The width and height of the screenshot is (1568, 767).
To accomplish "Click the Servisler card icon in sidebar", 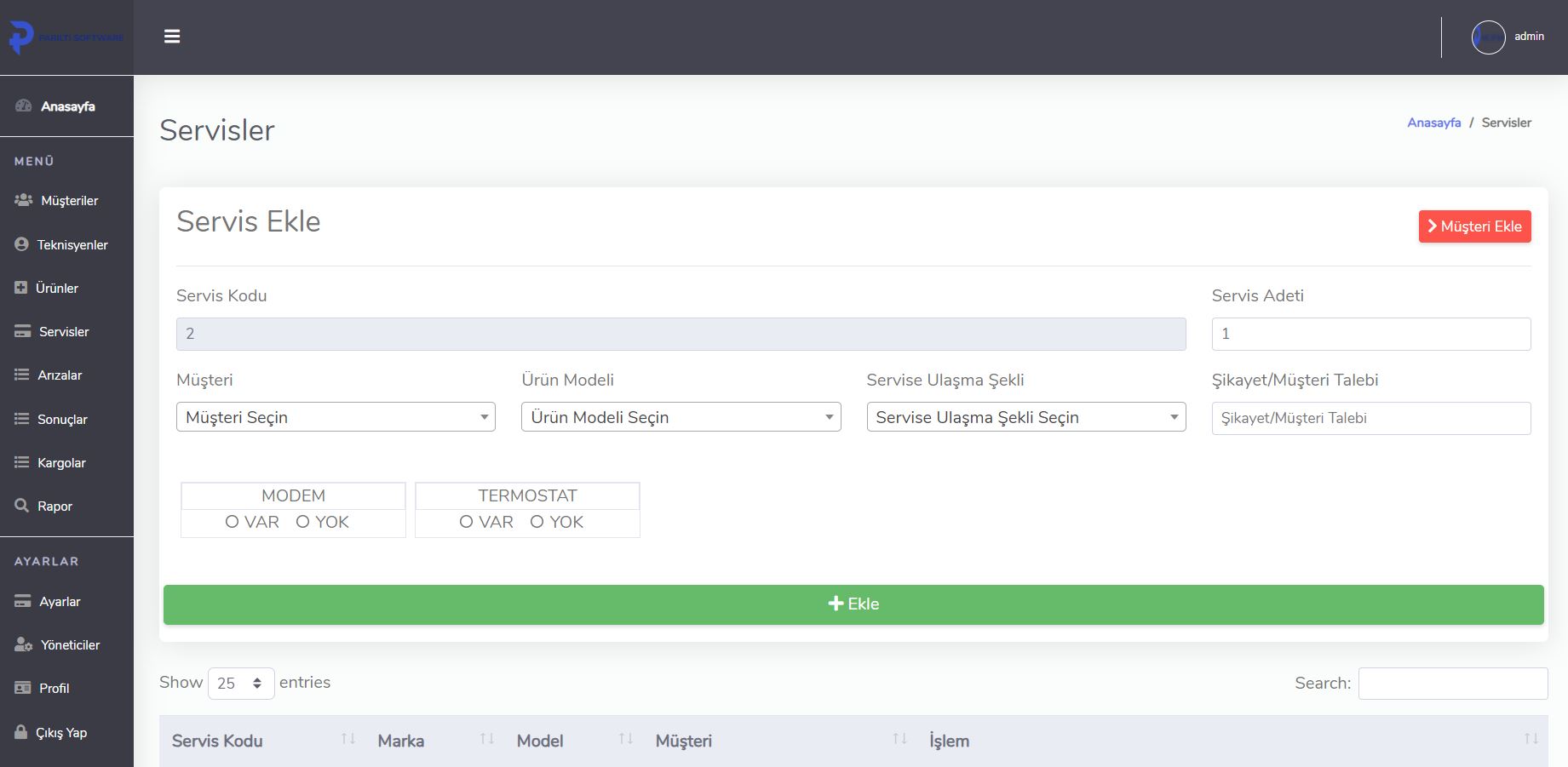I will coord(23,331).
